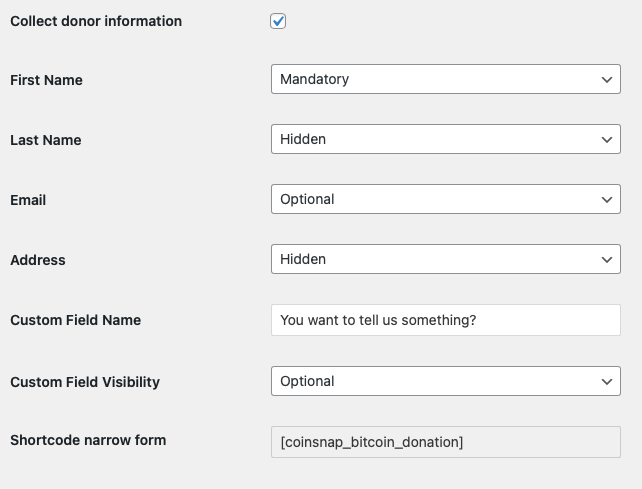This screenshot has width=642, height=489.
Task: Click the chevron in Custom Field Visibility select
Action: point(607,381)
